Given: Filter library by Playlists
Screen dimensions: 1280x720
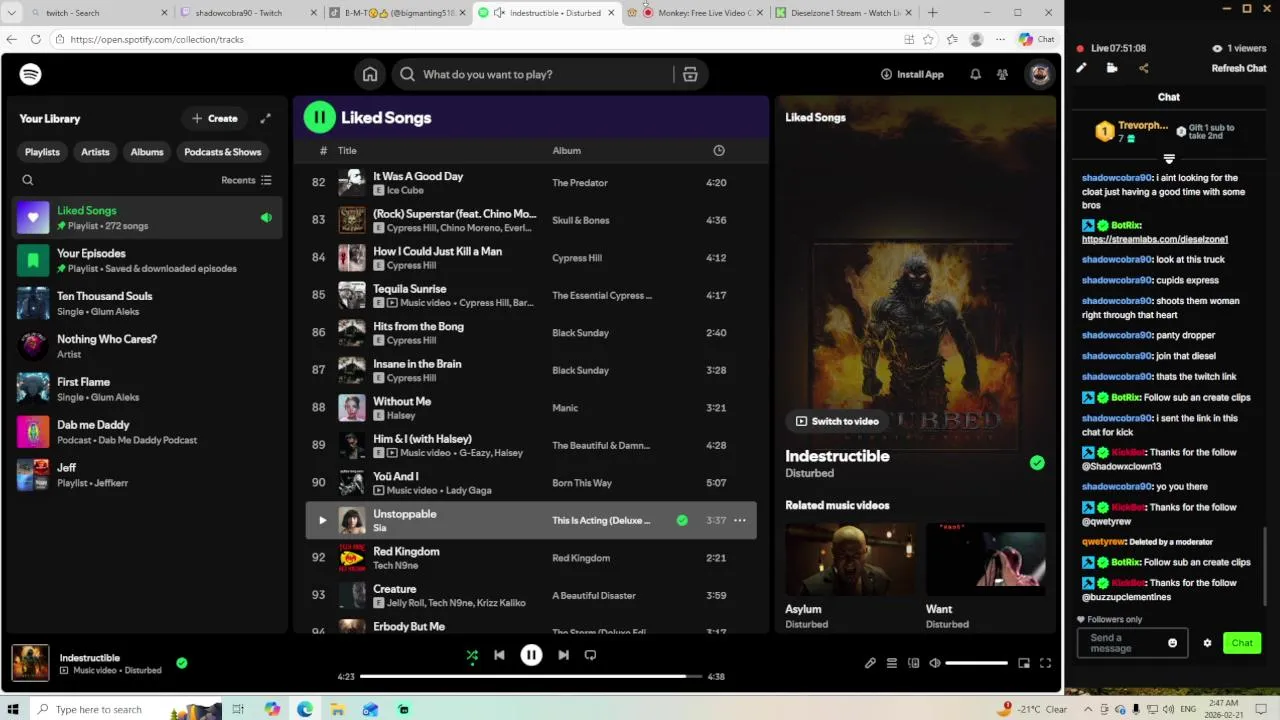Looking at the screenshot, I should coord(42,152).
